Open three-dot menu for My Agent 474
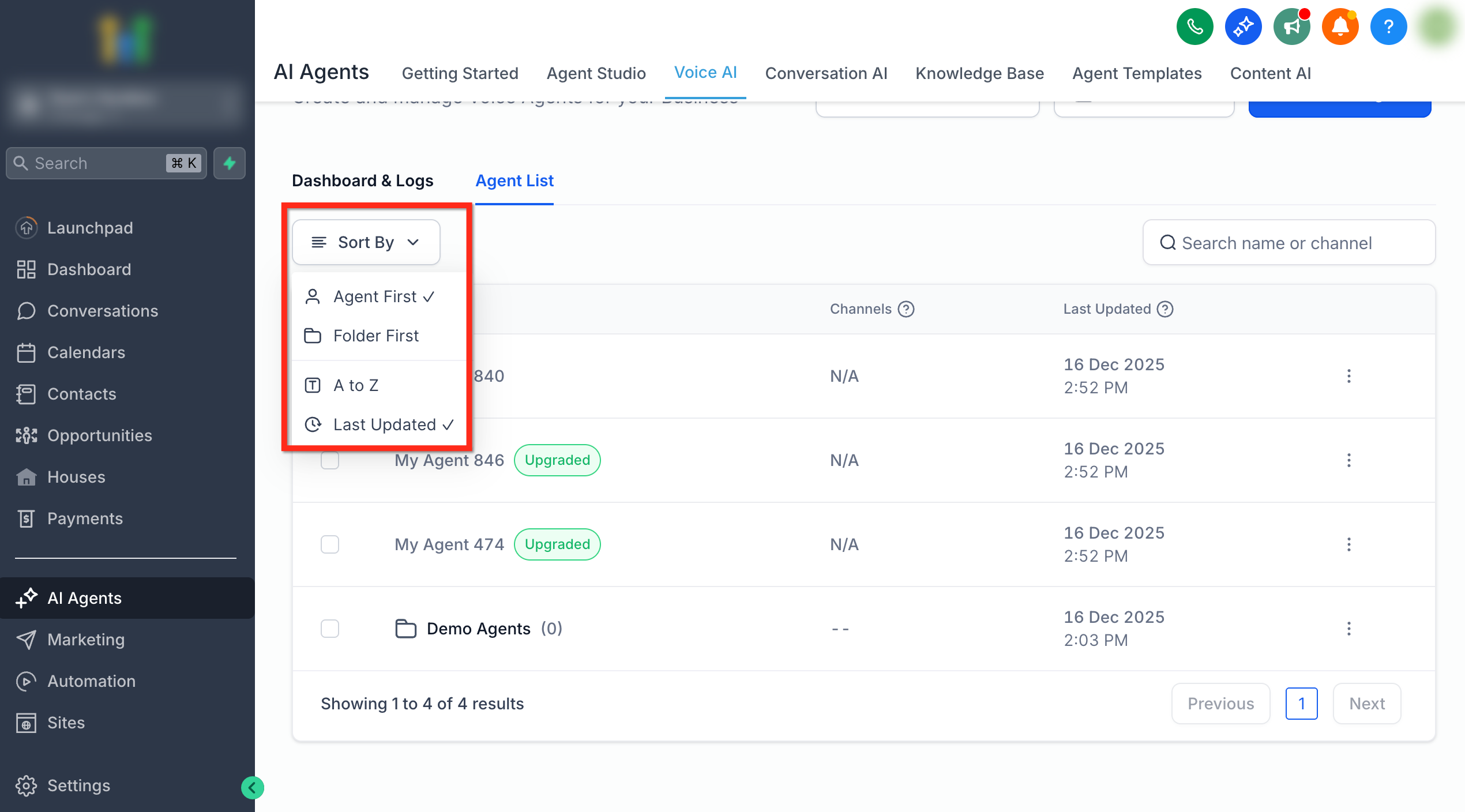The width and height of the screenshot is (1465, 812). [x=1348, y=544]
